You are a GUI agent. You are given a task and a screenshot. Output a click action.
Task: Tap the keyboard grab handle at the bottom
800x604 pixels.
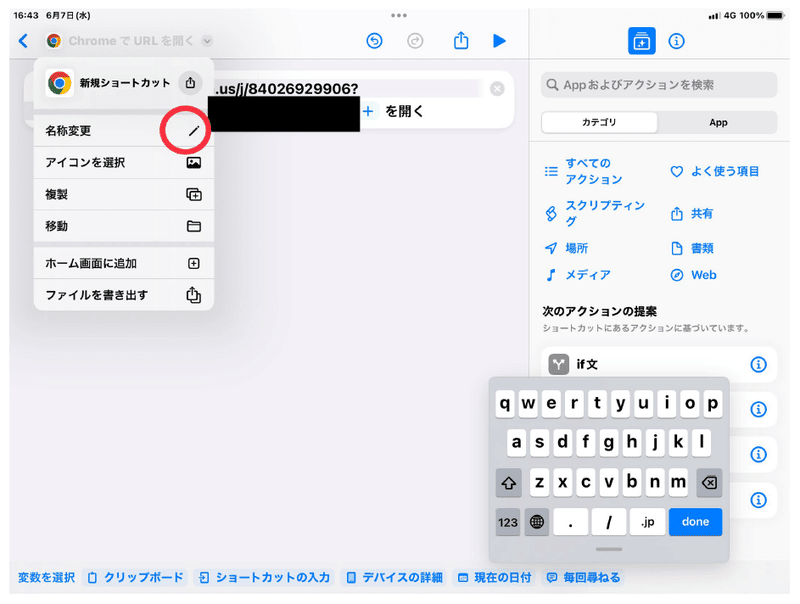[x=609, y=549]
